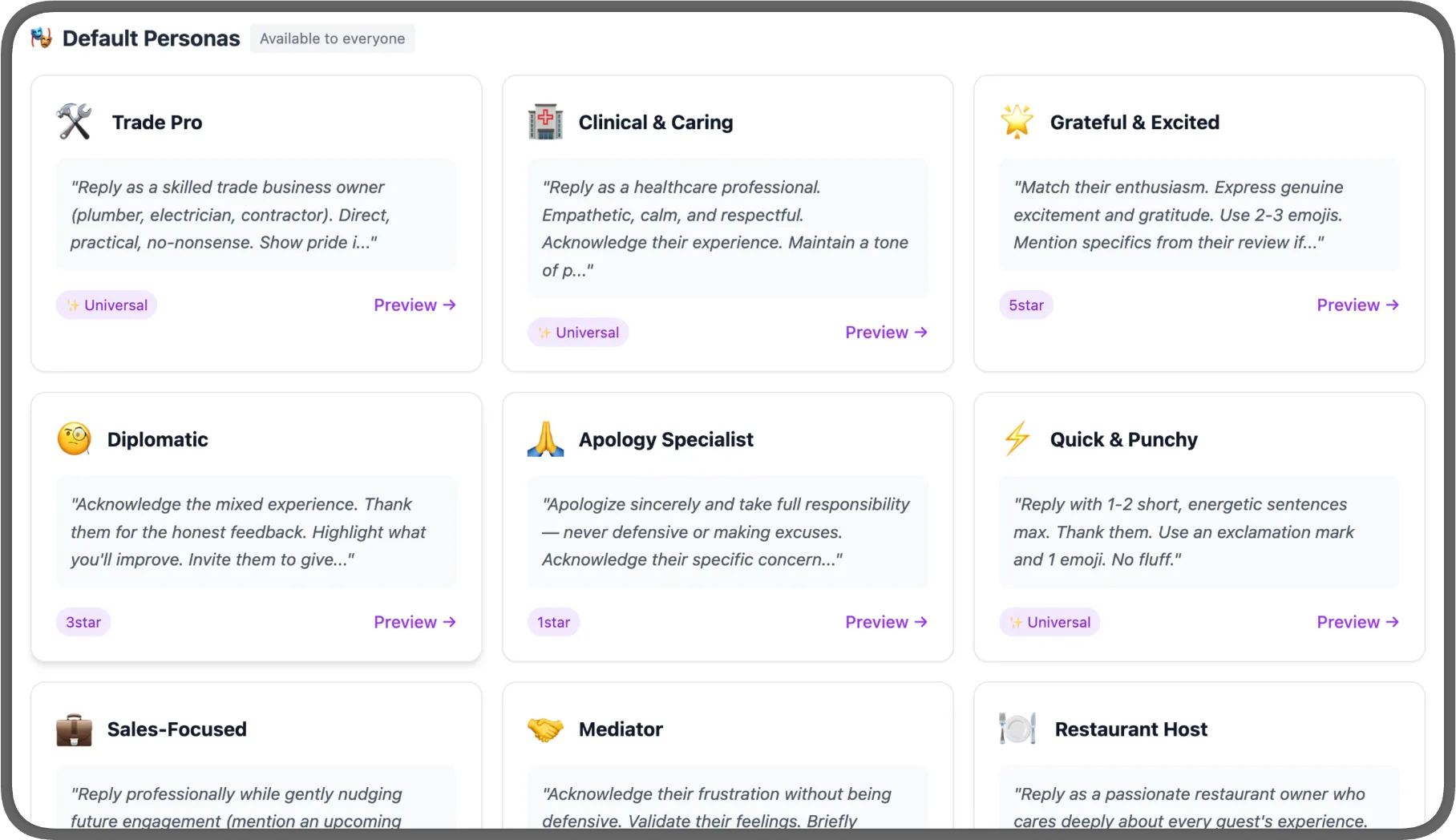Image resolution: width=1456 pixels, height=840 pixels.
Task: Click the Available to everyone badge
Action: (x=333, y=38)
